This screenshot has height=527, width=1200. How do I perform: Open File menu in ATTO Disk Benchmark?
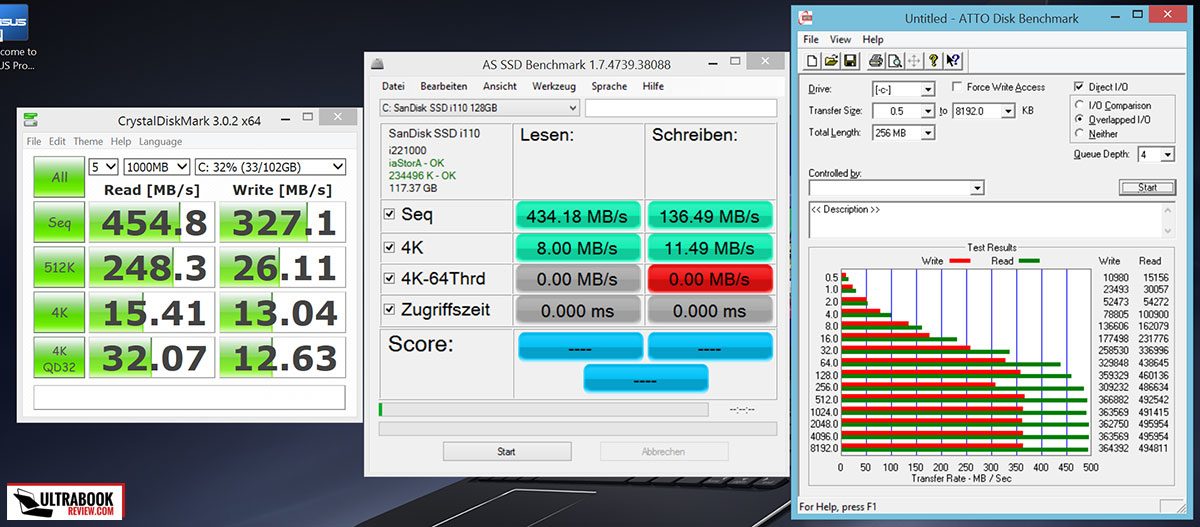click(811, 40)
